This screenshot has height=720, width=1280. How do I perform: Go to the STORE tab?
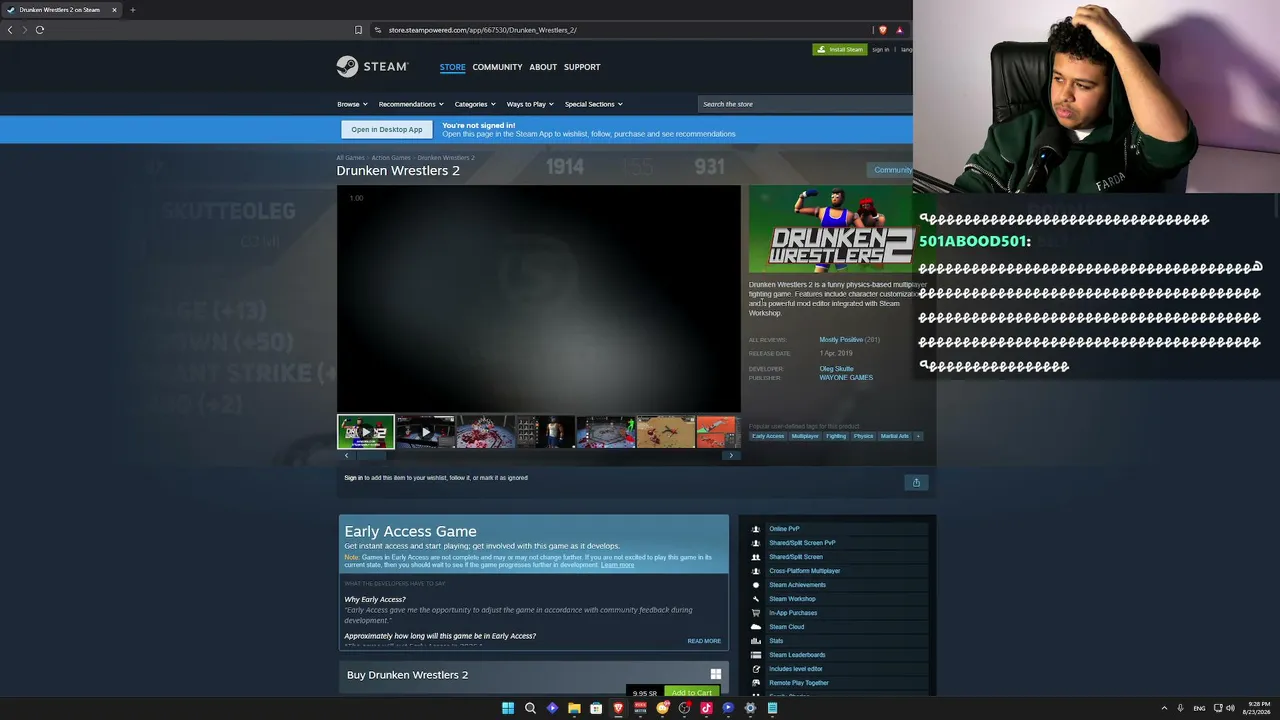(x=453, y=67)
